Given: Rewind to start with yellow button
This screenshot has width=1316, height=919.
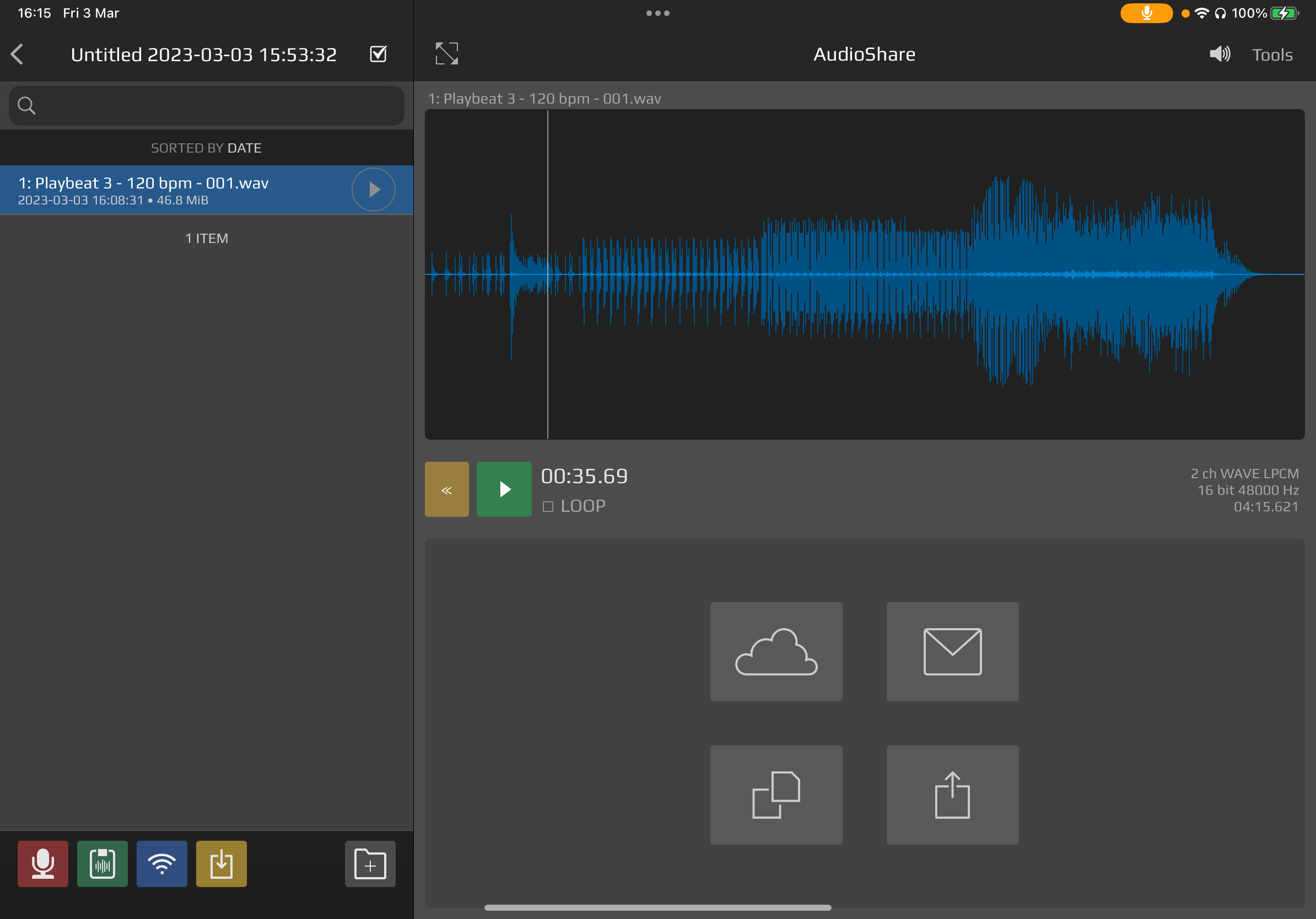Looking at the screenshot, I should click(x=447, y=489).
